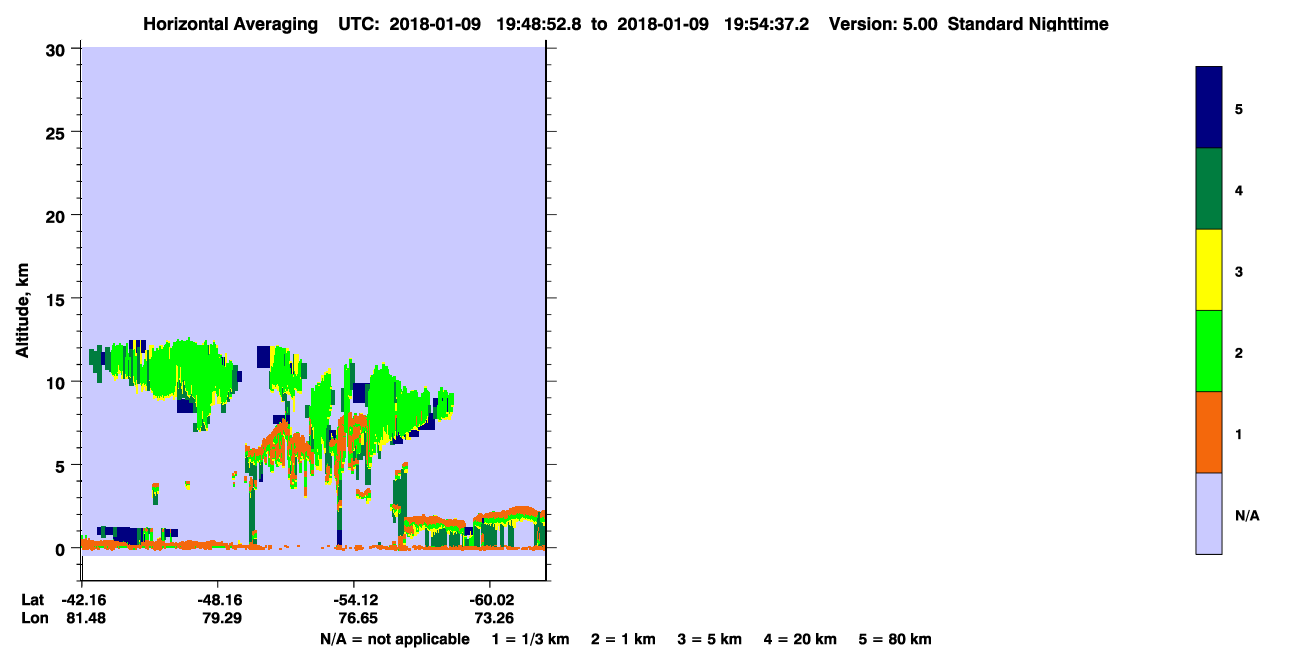Click the dark green colorbar segment for 4
Image resolution: width=1300 pixels, height=667 pixels.
point(1209,189)
